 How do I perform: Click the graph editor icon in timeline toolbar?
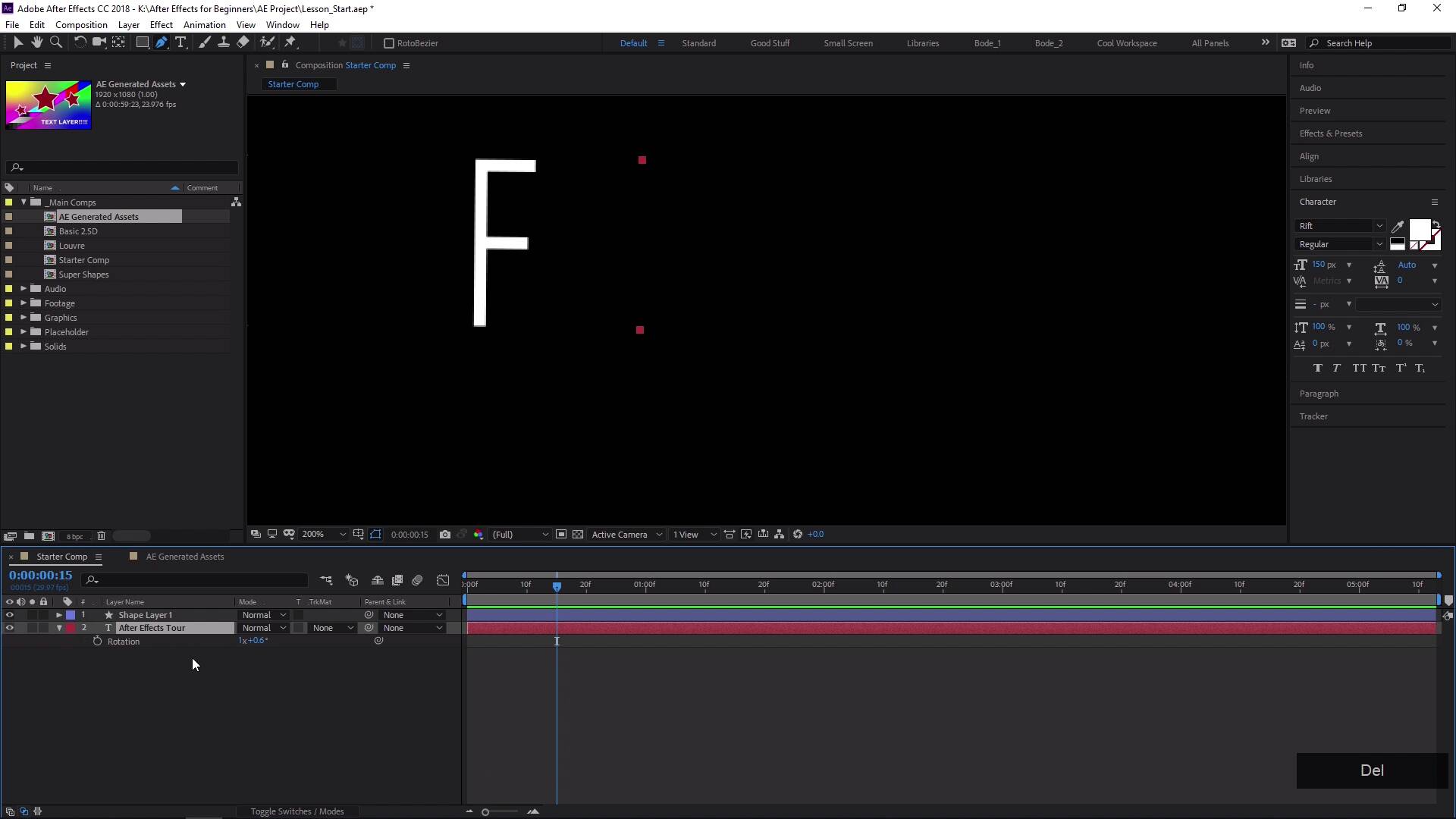tap(440, 581)
